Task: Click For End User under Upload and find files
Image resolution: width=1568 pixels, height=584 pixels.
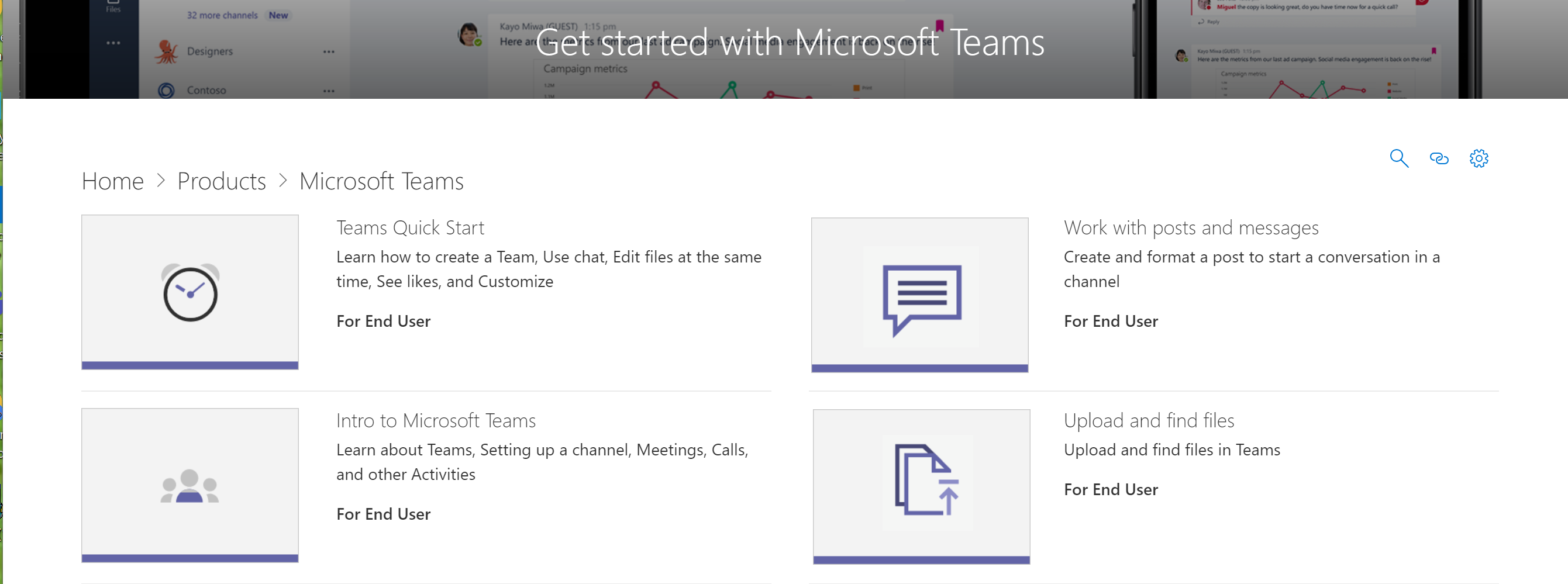Action: click(x=1110, y=489)
